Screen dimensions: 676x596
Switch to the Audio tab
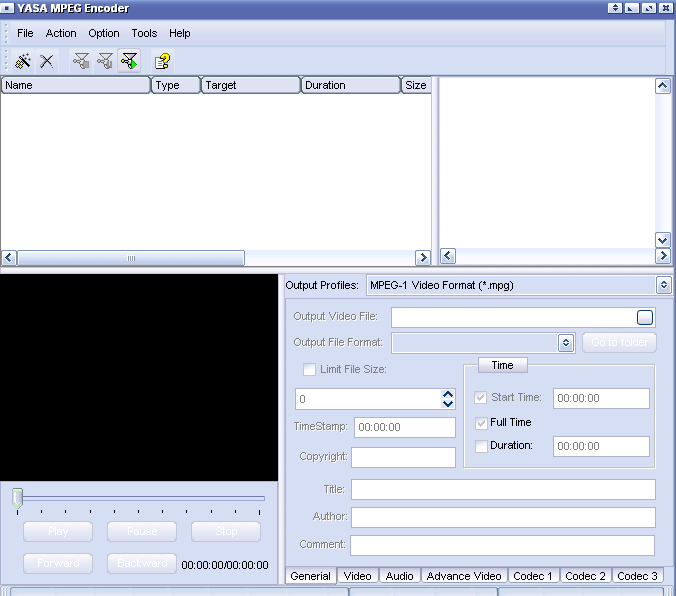coord(399,576)
